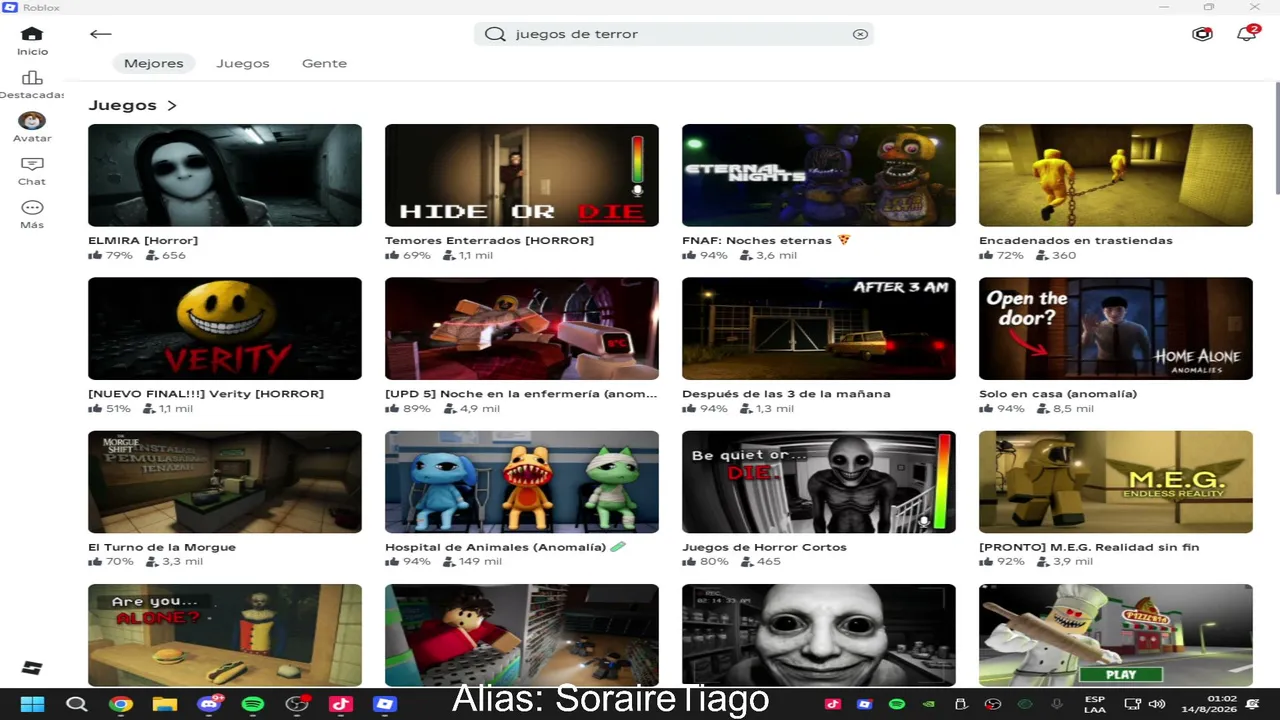
Task: Open the Eternal Nights FNAF thumbnail
Action: [819, 175]
